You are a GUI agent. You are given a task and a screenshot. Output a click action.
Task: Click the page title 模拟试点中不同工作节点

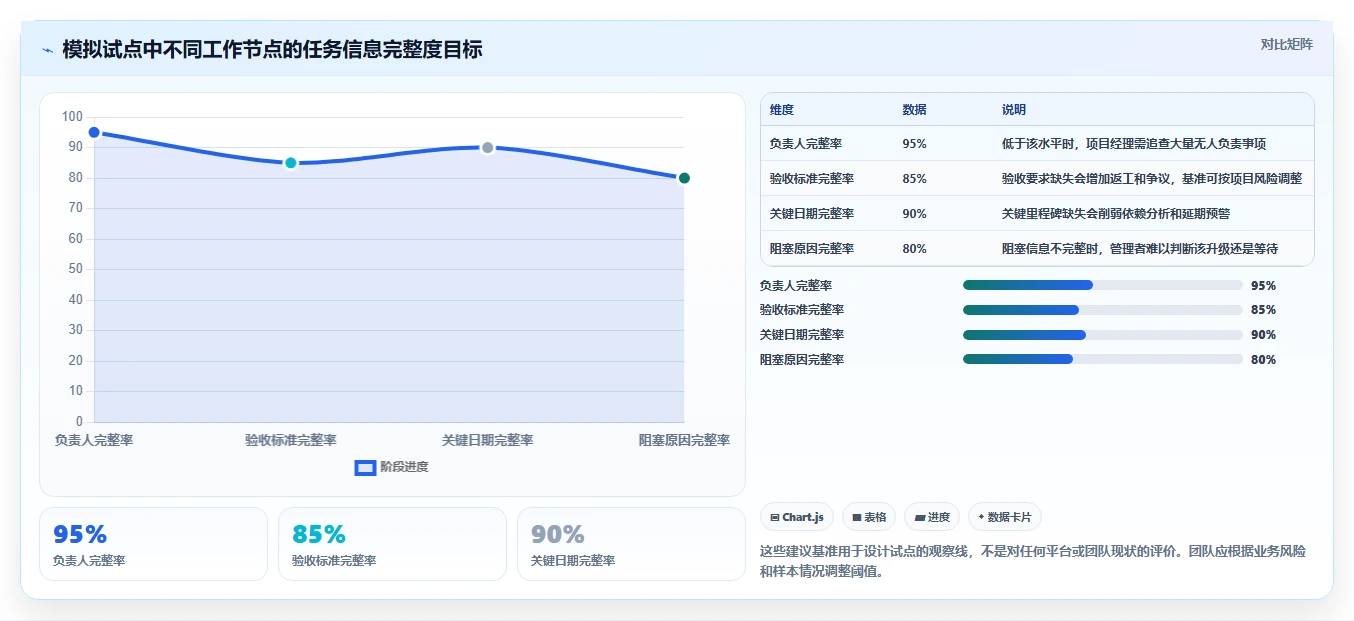[x=272, y=50]
